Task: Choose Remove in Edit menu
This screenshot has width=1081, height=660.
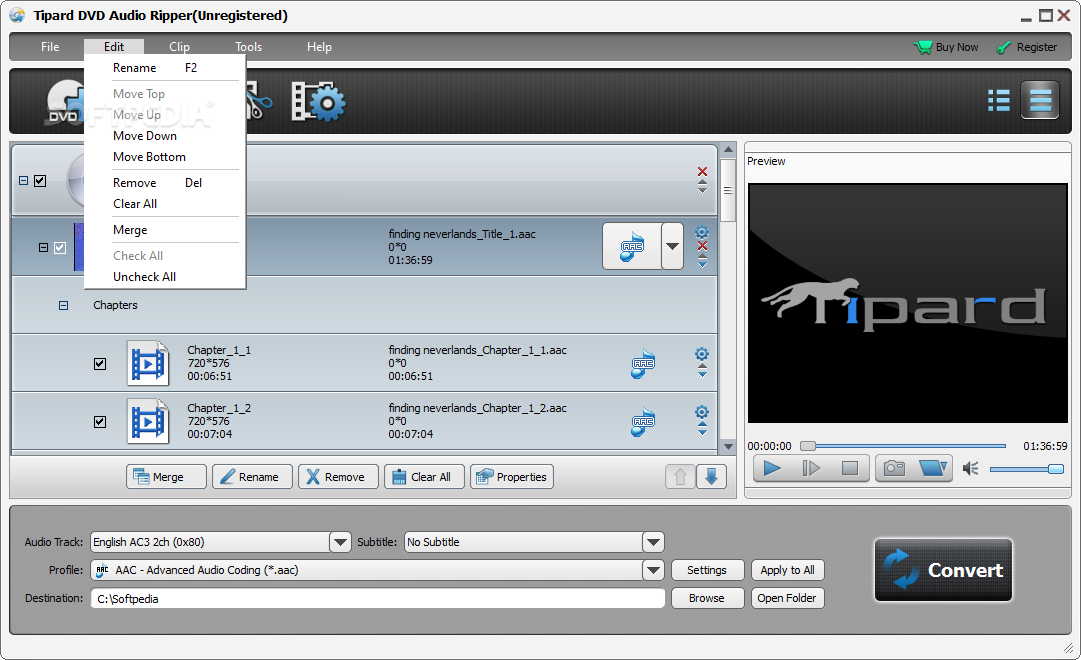Action: point(165,183)
